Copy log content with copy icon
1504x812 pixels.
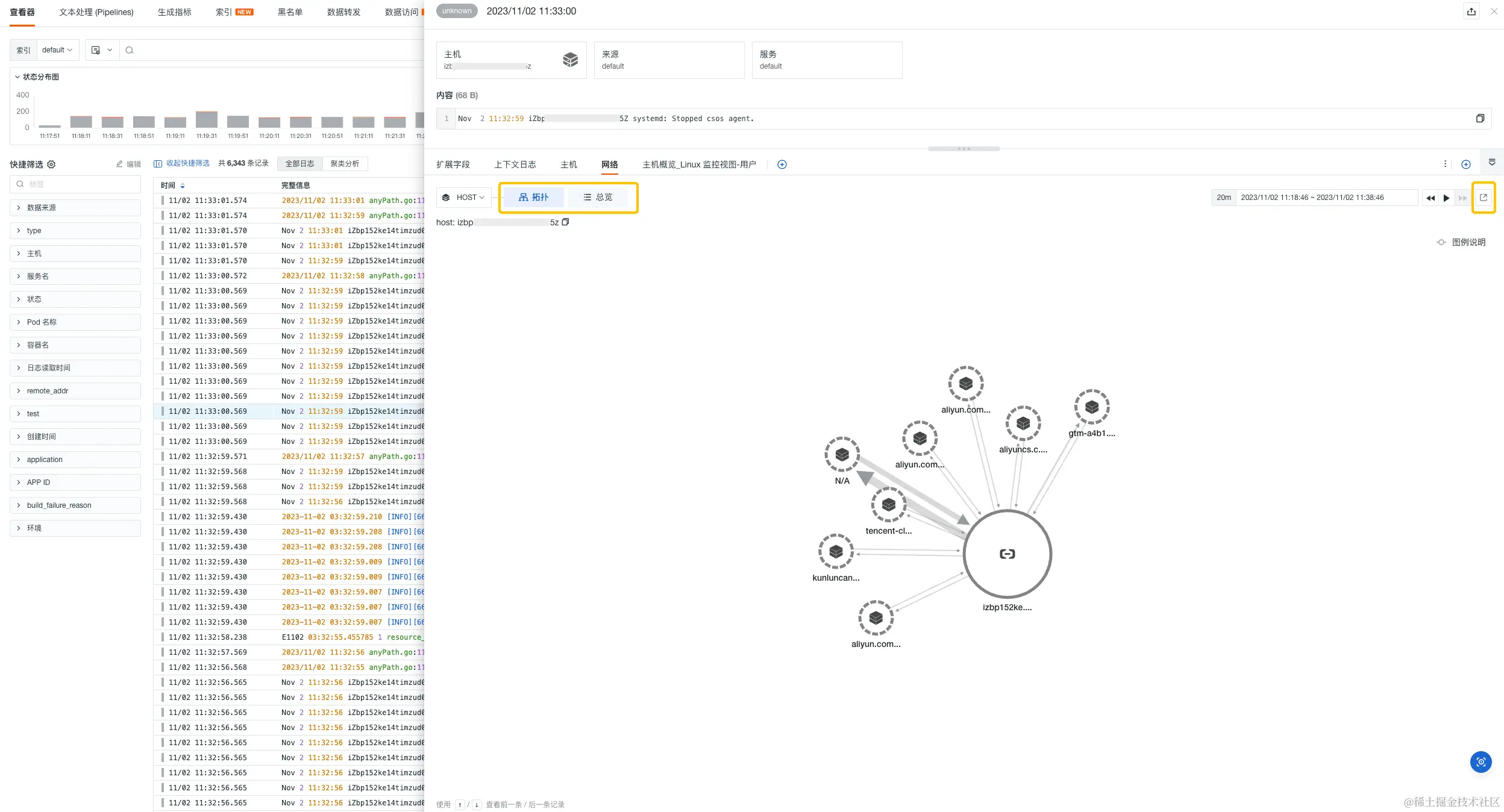point(1479,119)
